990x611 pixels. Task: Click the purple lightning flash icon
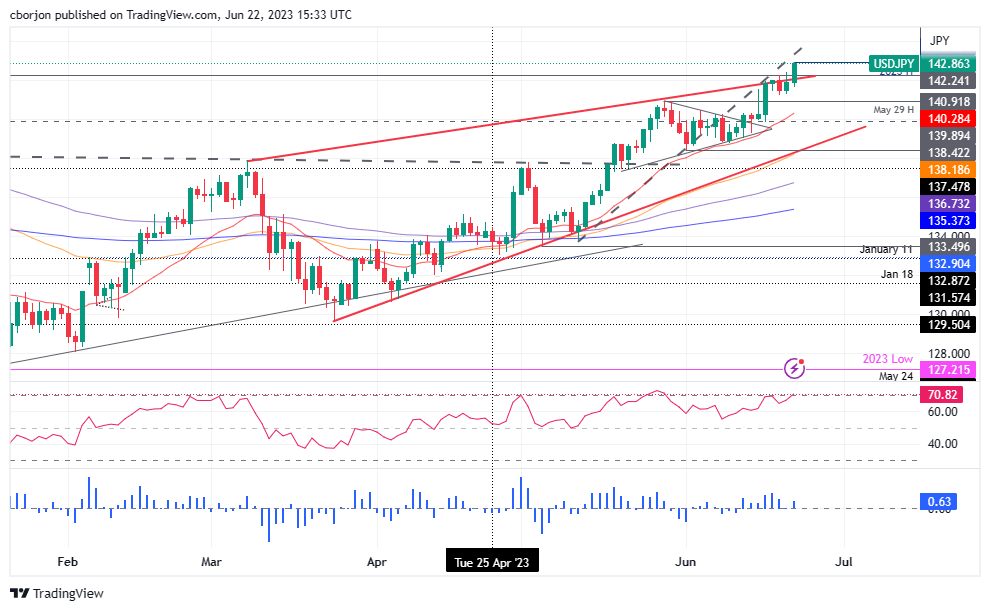click(x=795, y=370)
